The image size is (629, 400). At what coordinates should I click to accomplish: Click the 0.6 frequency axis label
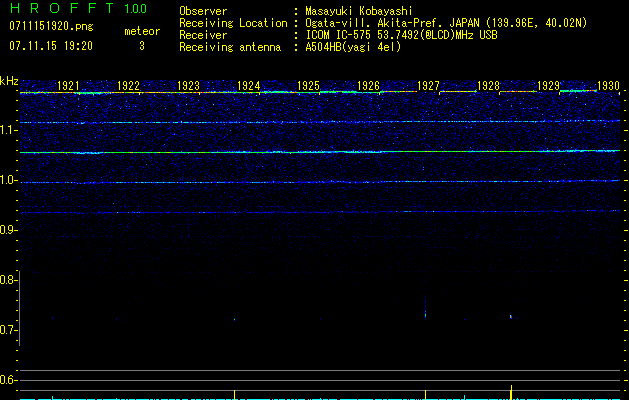[x=8, y=380]
